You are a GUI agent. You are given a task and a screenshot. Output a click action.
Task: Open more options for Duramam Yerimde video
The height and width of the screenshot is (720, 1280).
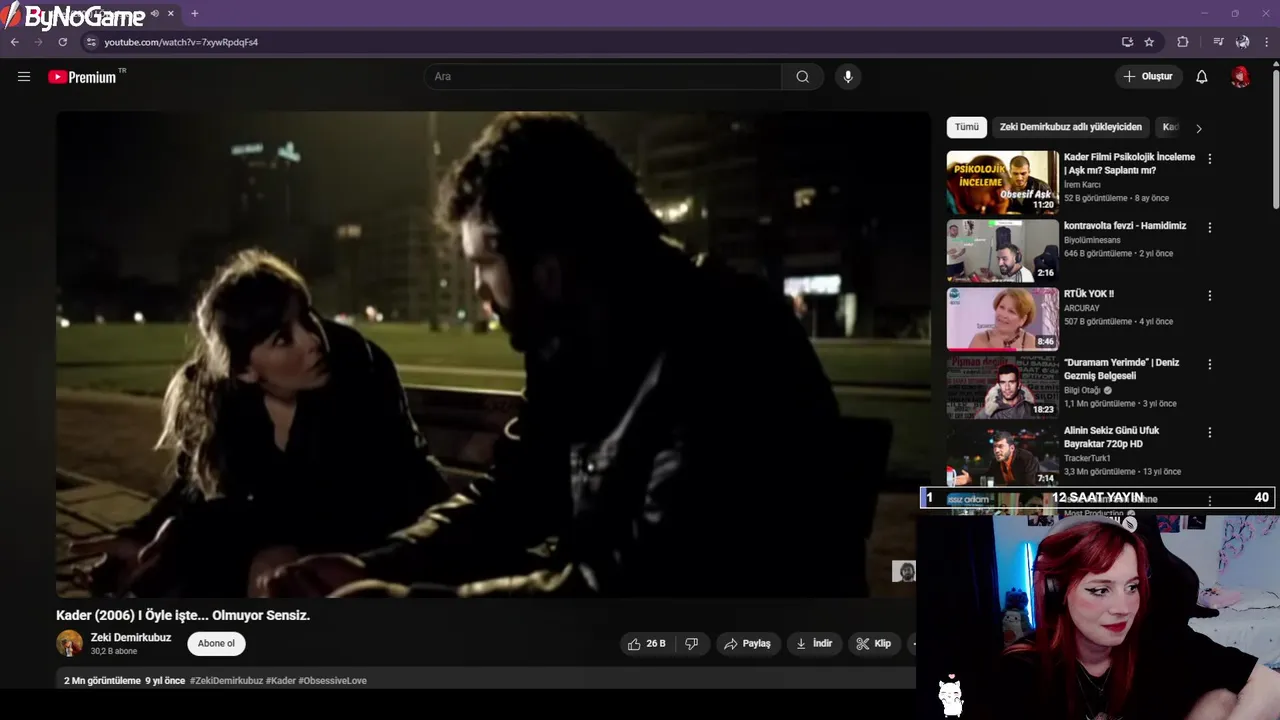point(1209,364)
